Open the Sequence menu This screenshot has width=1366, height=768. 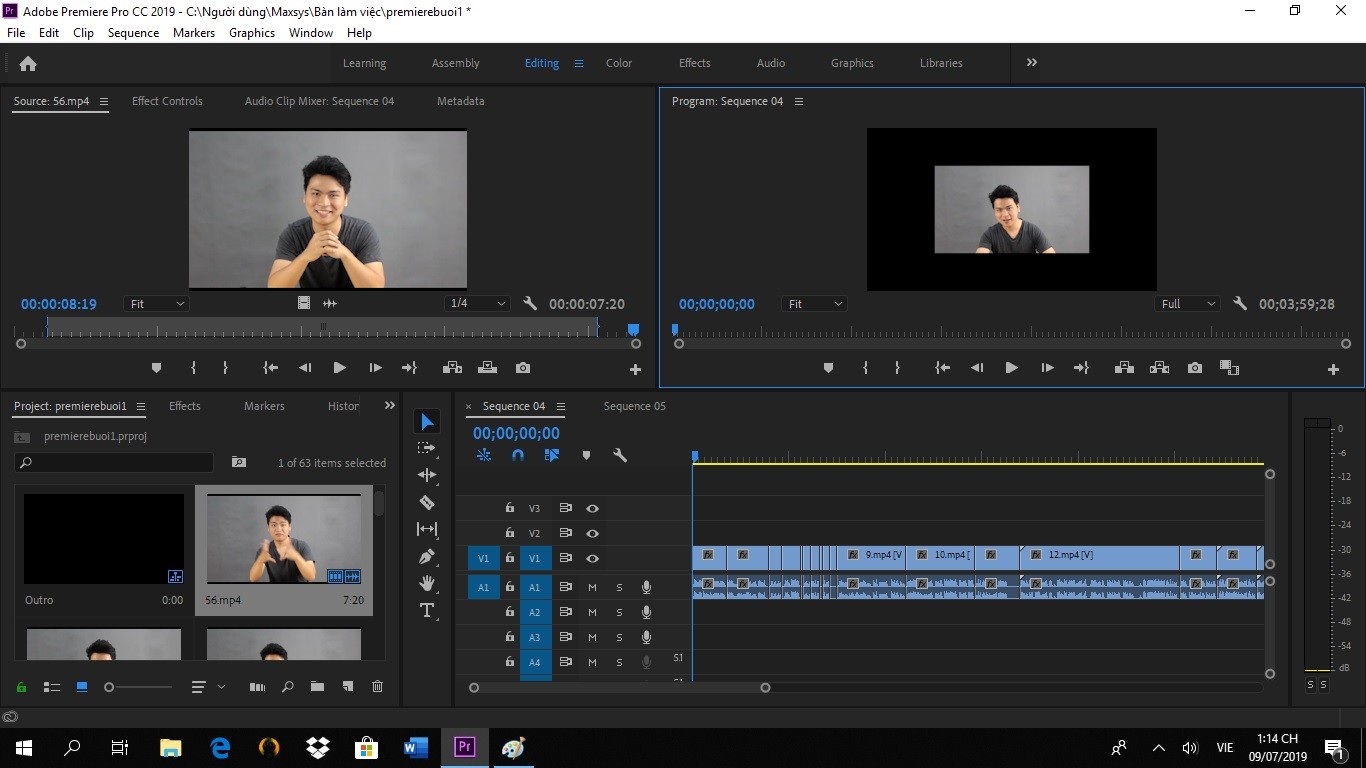(x=133, y=33)
